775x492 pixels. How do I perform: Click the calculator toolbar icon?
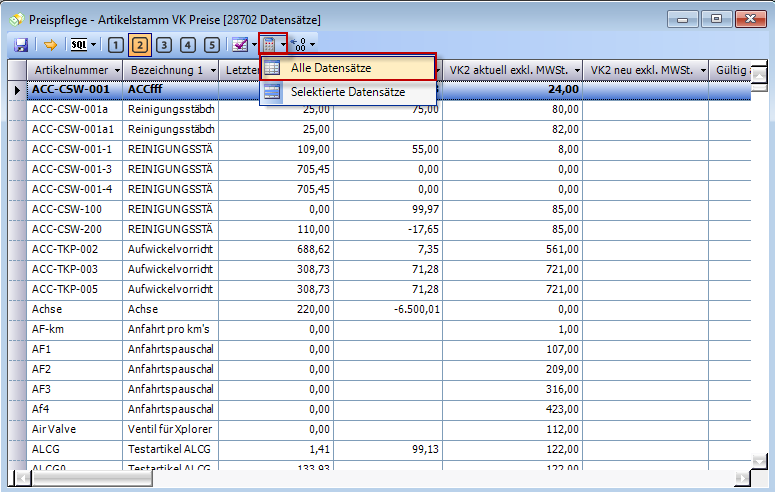269,44
